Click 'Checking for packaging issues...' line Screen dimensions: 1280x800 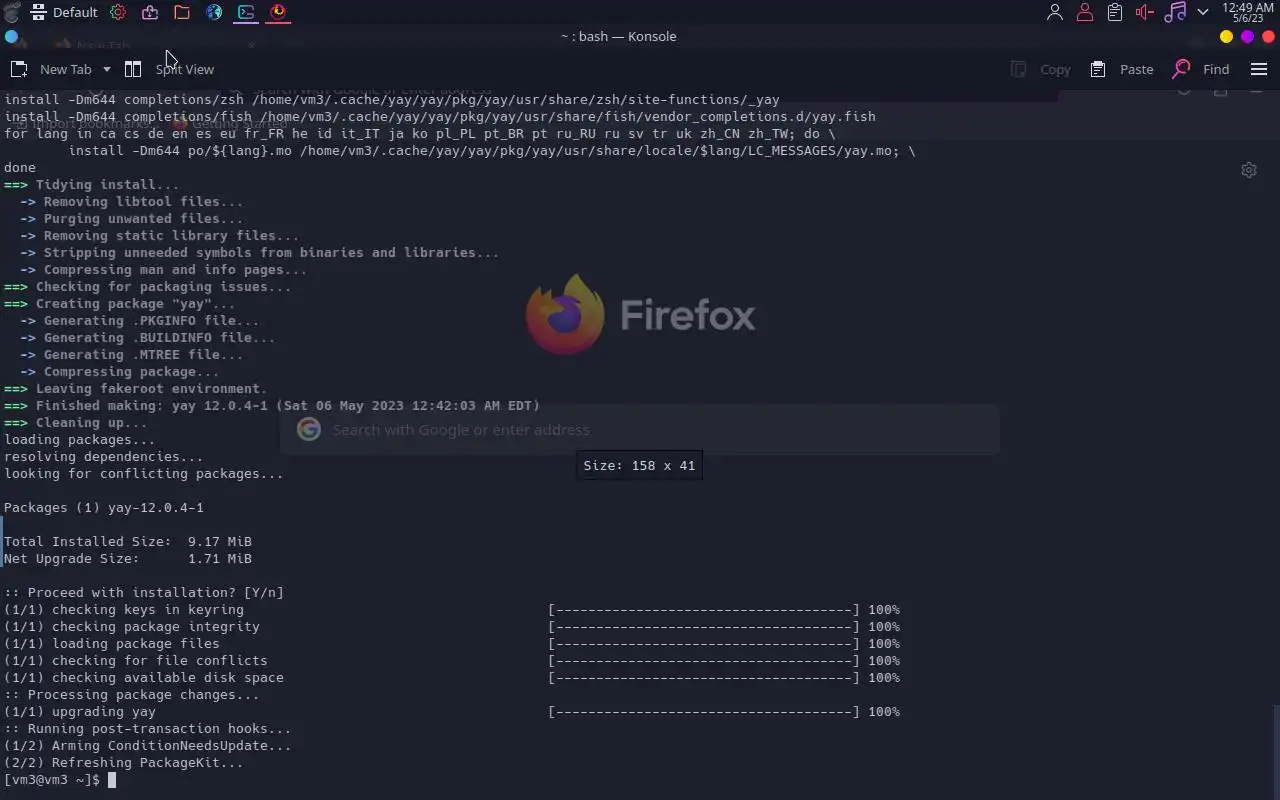pos(148,287)
